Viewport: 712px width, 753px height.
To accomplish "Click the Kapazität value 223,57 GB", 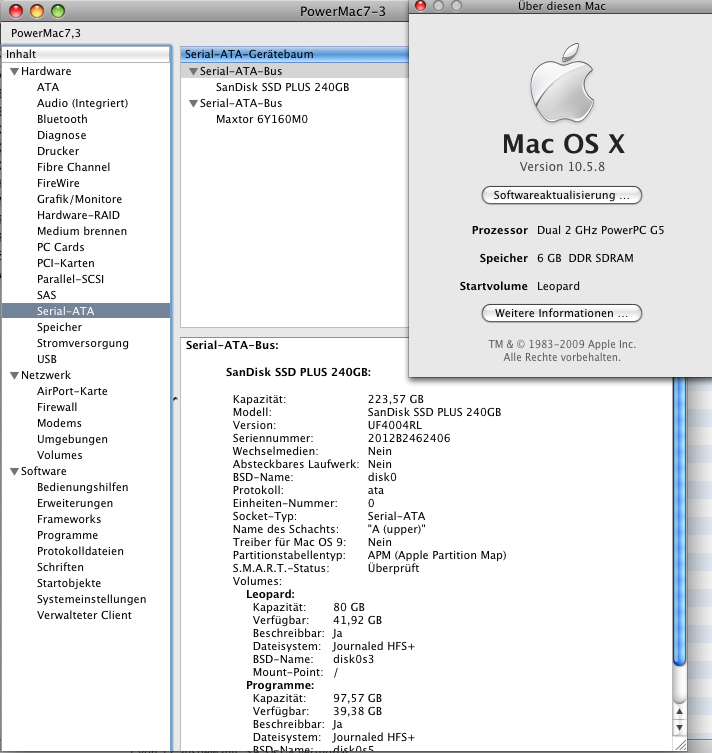I will pyautogui.click(x=396, y=400).
